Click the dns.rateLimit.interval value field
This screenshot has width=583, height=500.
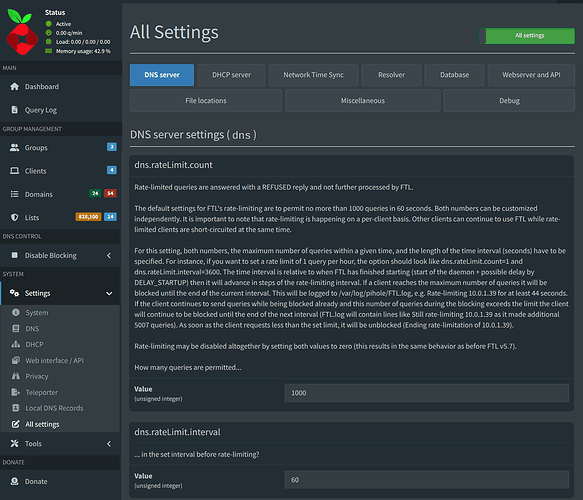[x=426, y=480]
